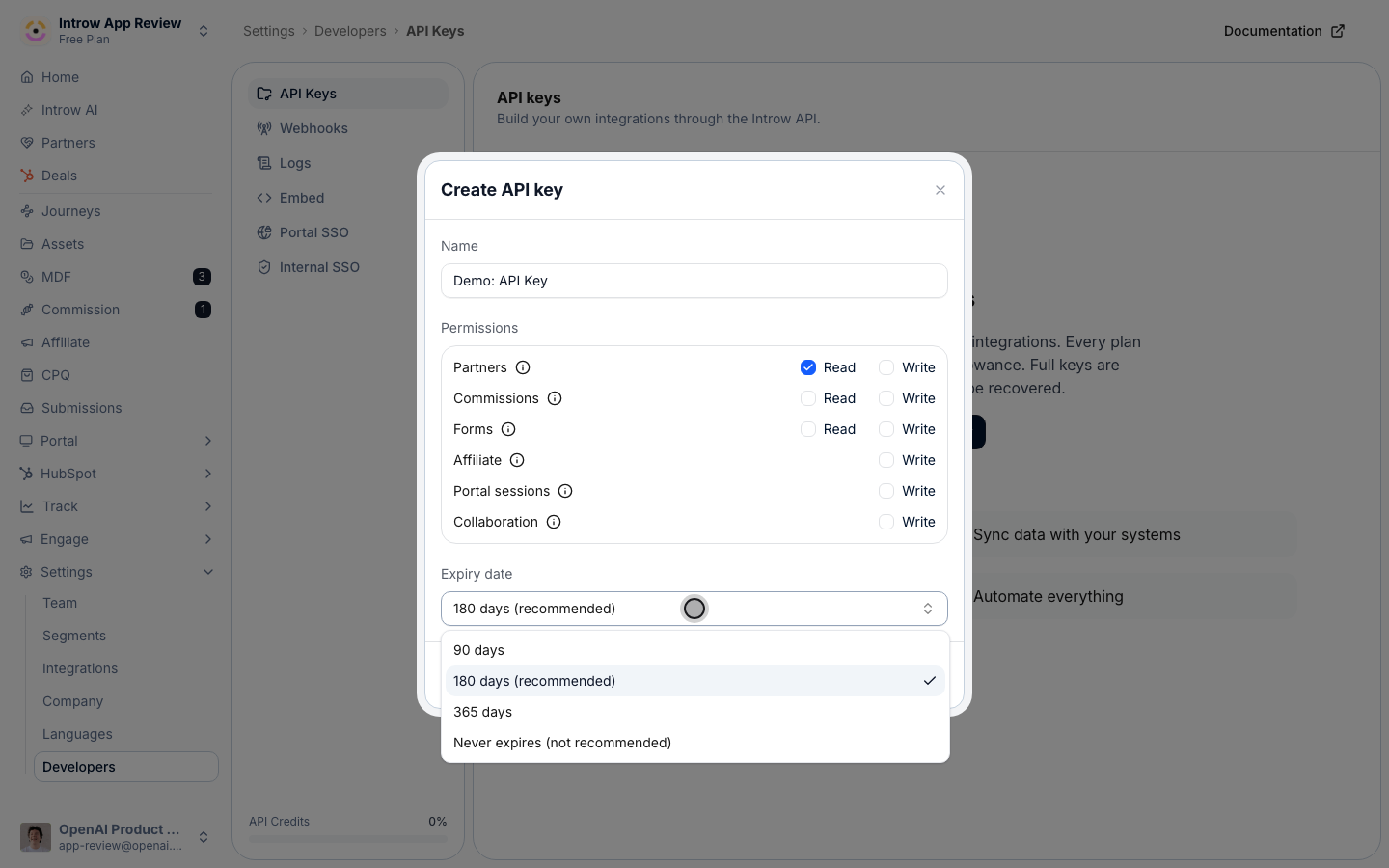This screenshot has height=868, width=1389.
Task: Choose Never expires (not recommended)
Action: (694, 743)
